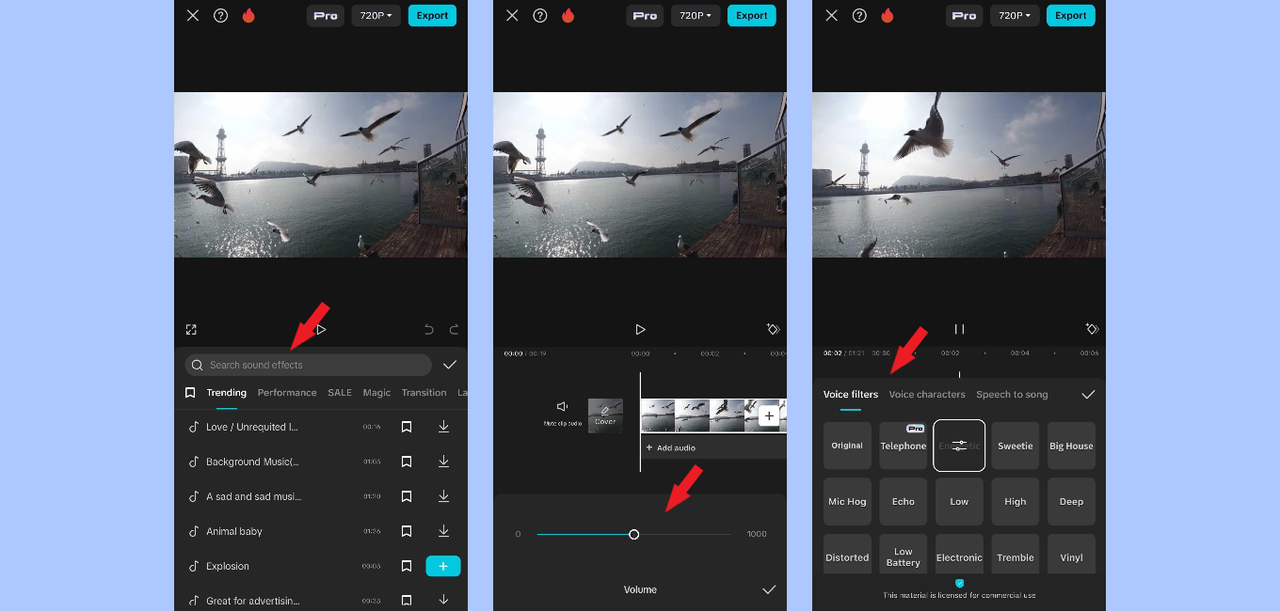Confirm sound effects with the checkmark

450,365
